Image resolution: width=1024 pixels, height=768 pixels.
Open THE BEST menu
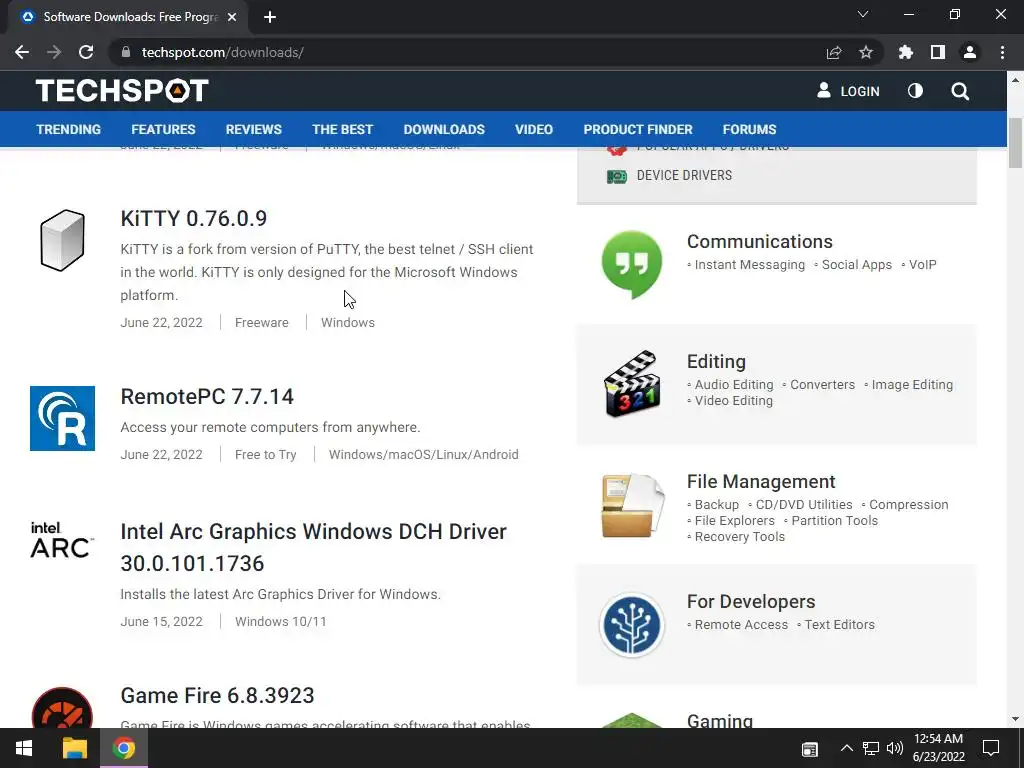(x=342, y=129)
